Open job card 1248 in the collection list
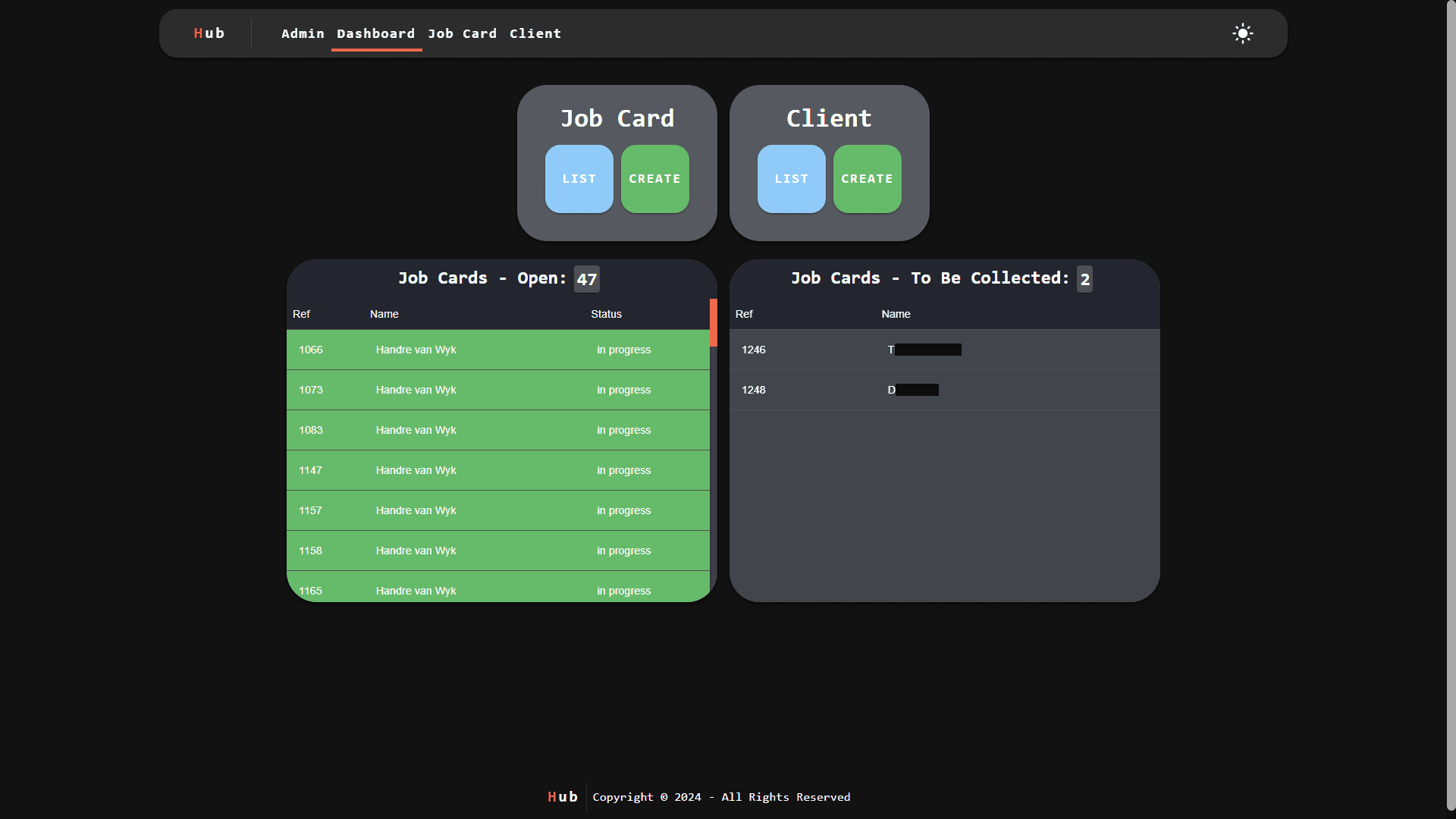The image size is (1456, 819). pyautogui.click(x=943, y=390)
